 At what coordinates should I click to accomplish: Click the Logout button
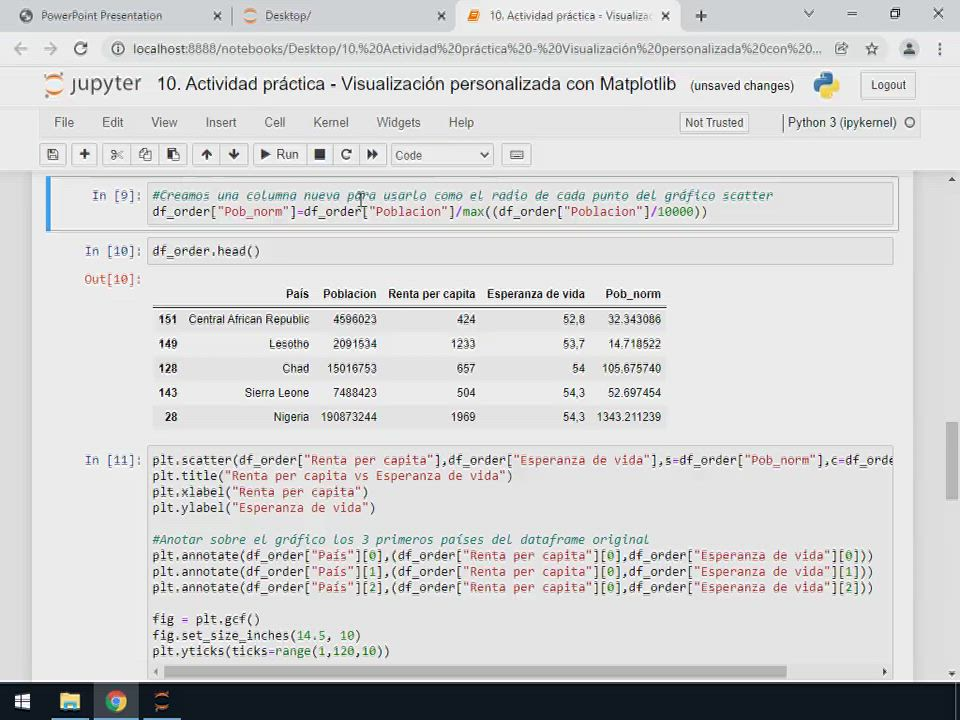pyautogui.click(x=888, y=85)
